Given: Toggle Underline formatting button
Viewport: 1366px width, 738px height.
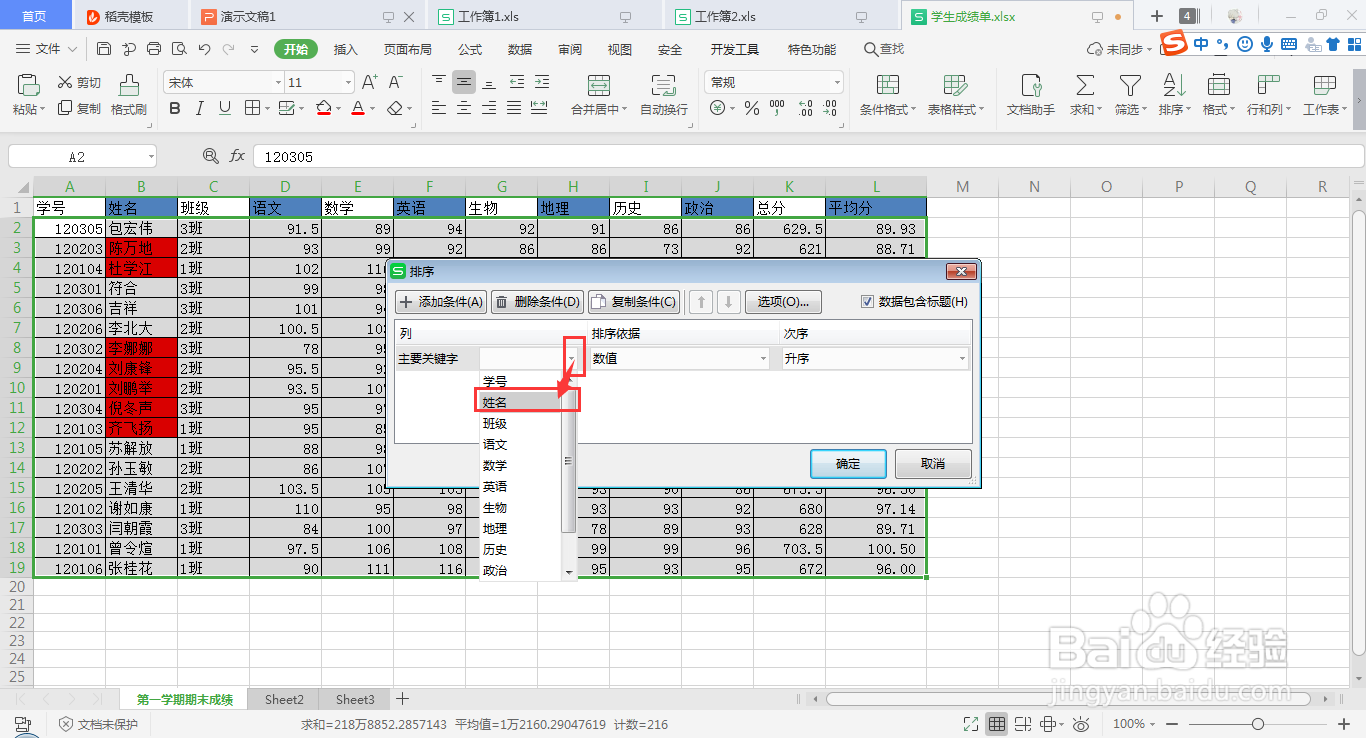Looking at the screenshot, I should tap(225, 108).
